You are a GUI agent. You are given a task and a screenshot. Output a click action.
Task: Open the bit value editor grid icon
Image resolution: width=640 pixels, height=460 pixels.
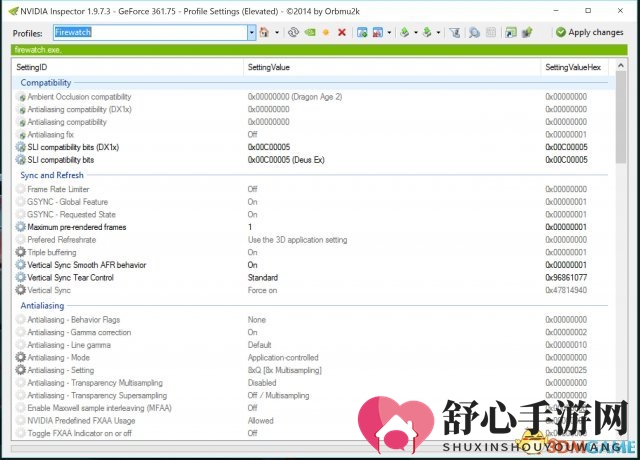491,32
